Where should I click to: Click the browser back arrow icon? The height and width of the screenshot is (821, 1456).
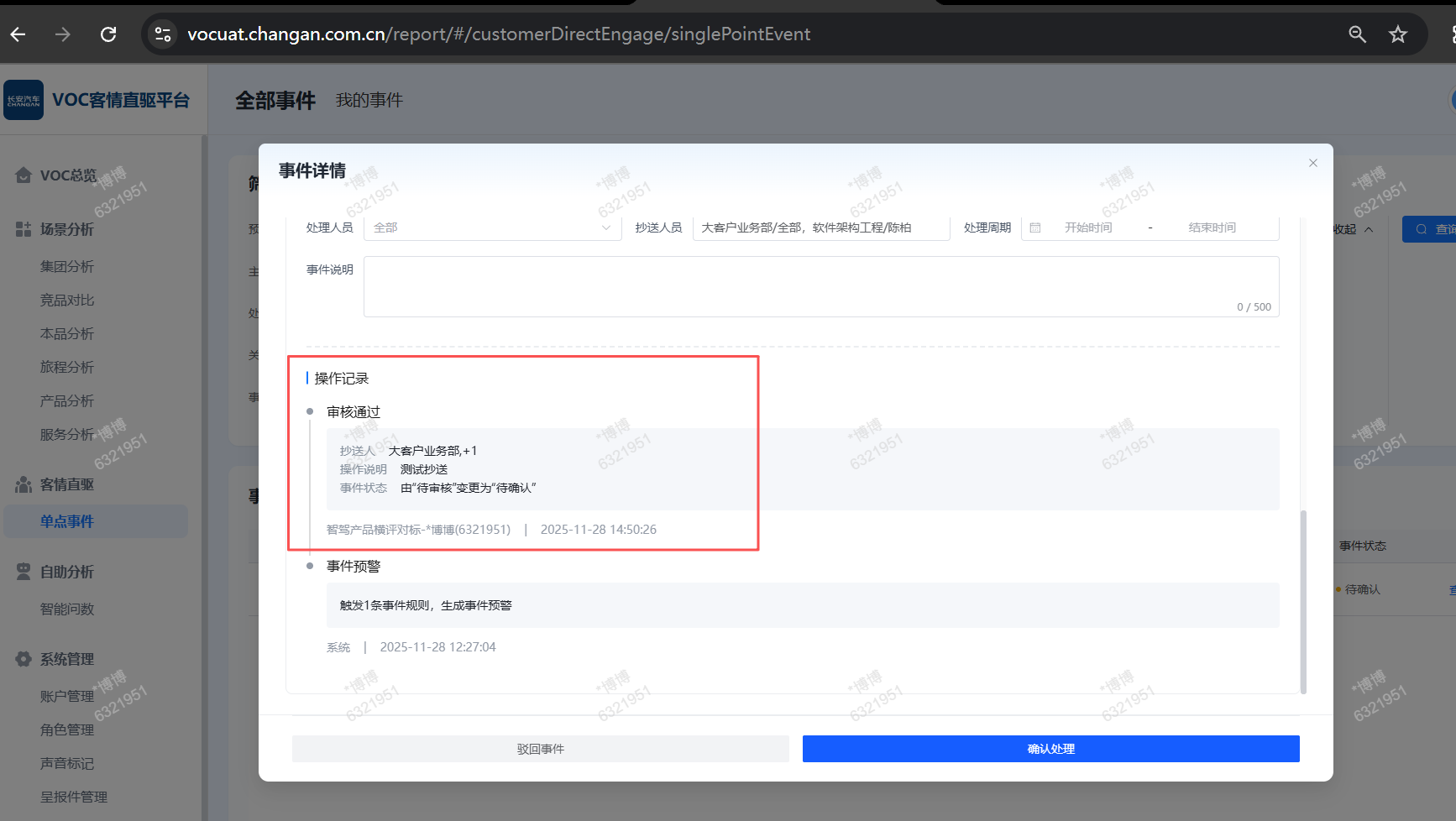coord(18,34)
